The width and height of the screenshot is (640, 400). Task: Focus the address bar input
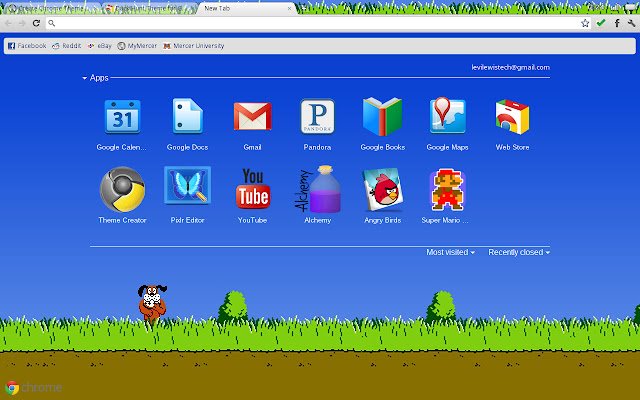(316, 23)
